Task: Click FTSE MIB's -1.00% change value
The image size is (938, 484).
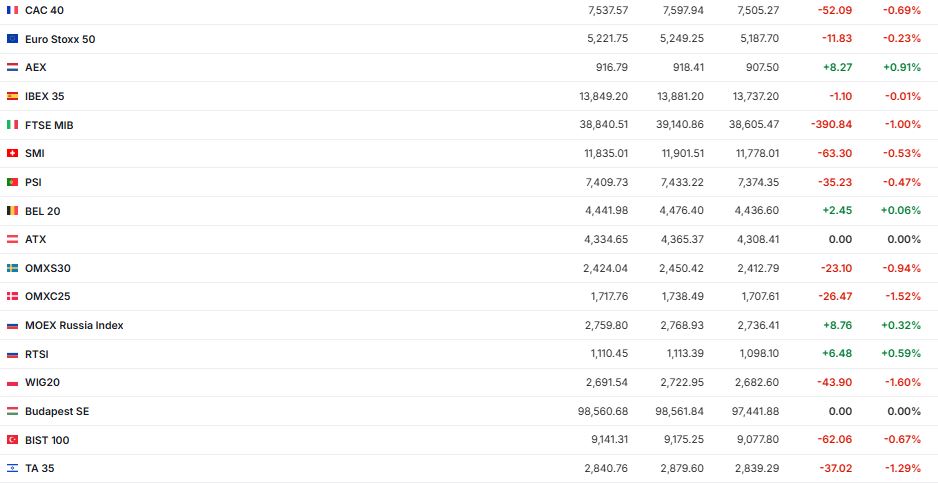Action: coord(901,125)
